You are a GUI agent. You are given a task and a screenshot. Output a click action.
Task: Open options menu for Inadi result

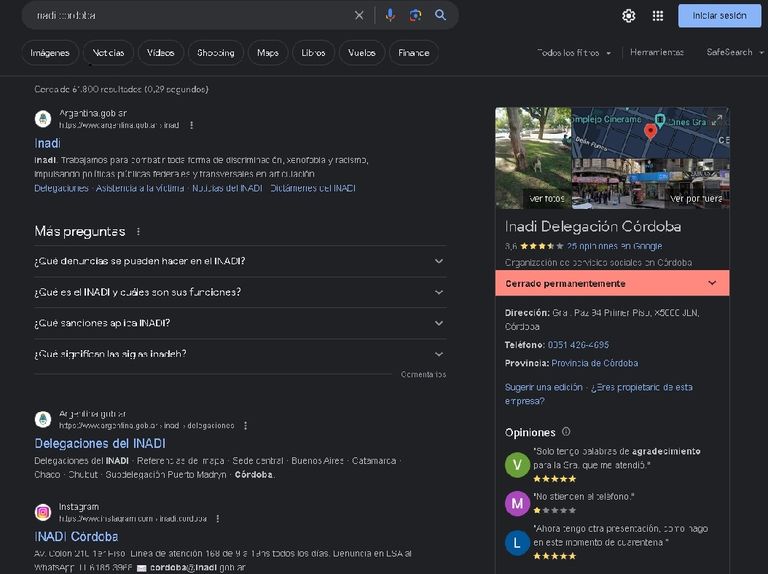point(192,125)
